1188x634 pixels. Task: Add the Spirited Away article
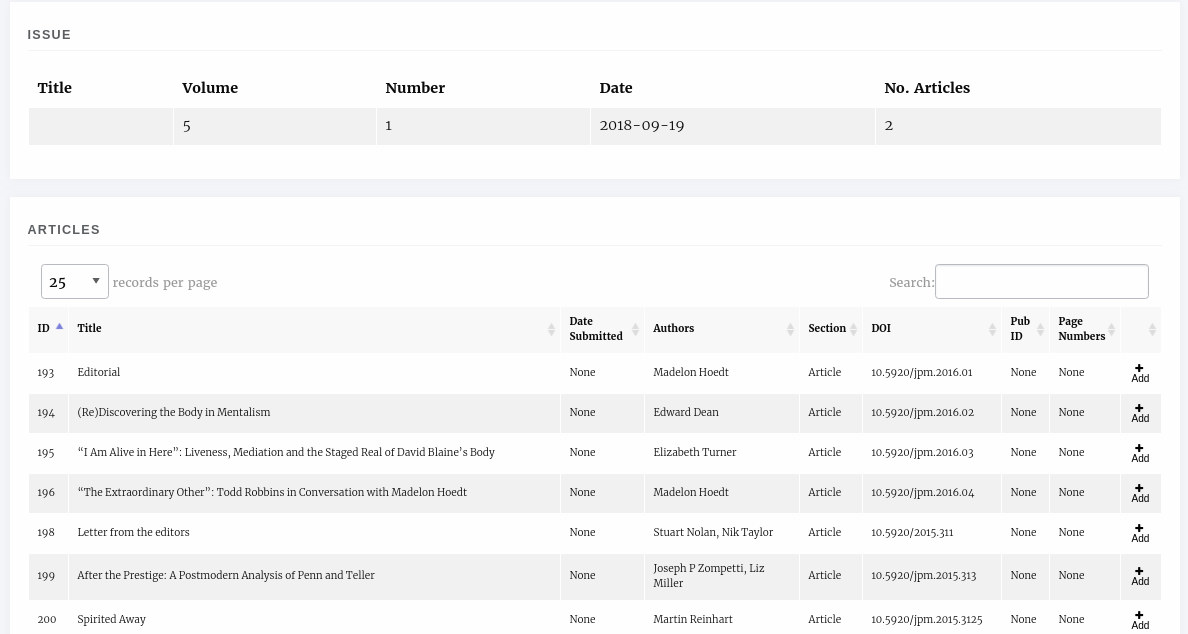[1139, 620]
